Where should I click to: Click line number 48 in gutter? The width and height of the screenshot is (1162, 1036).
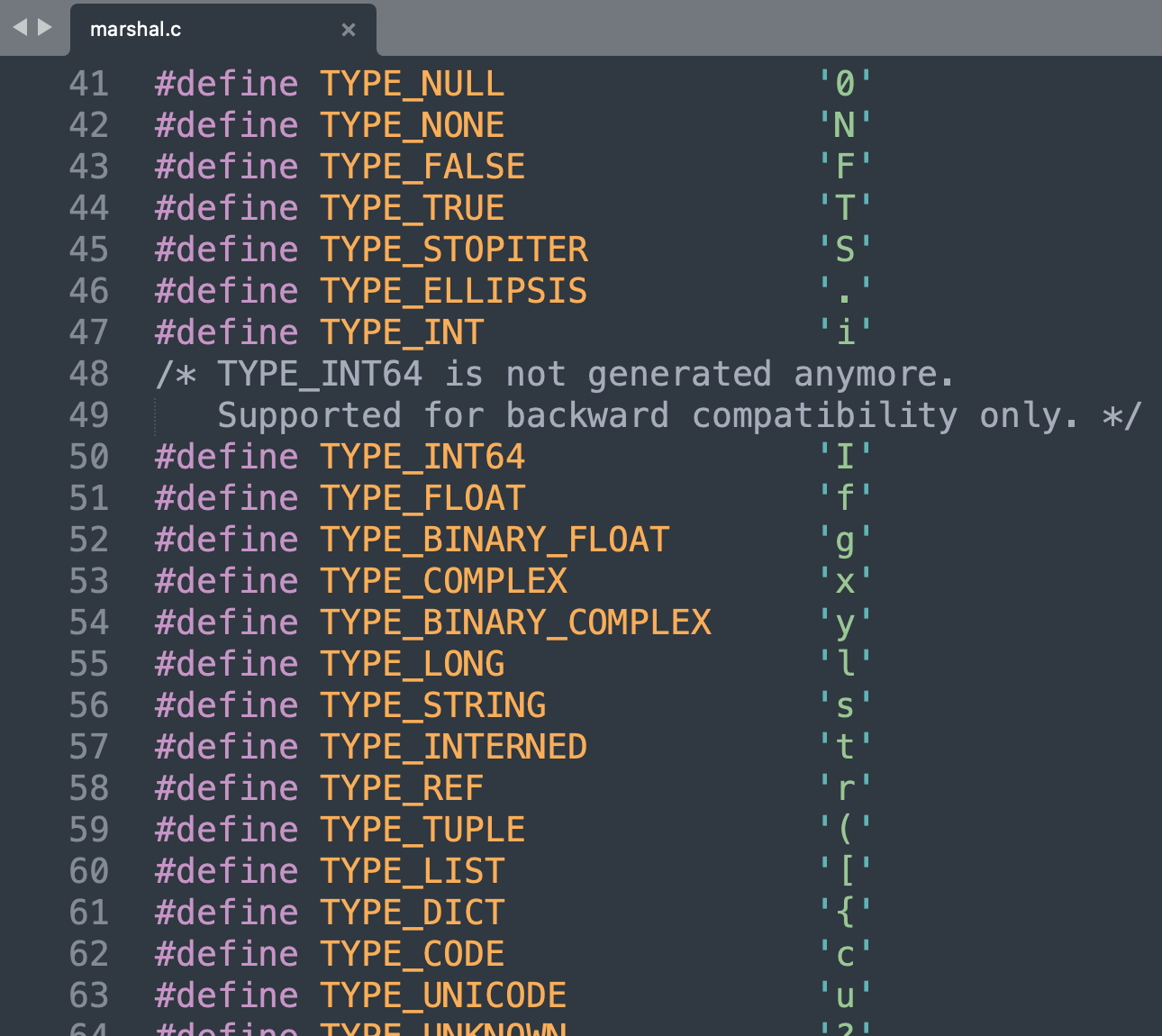tap(88, 374)
